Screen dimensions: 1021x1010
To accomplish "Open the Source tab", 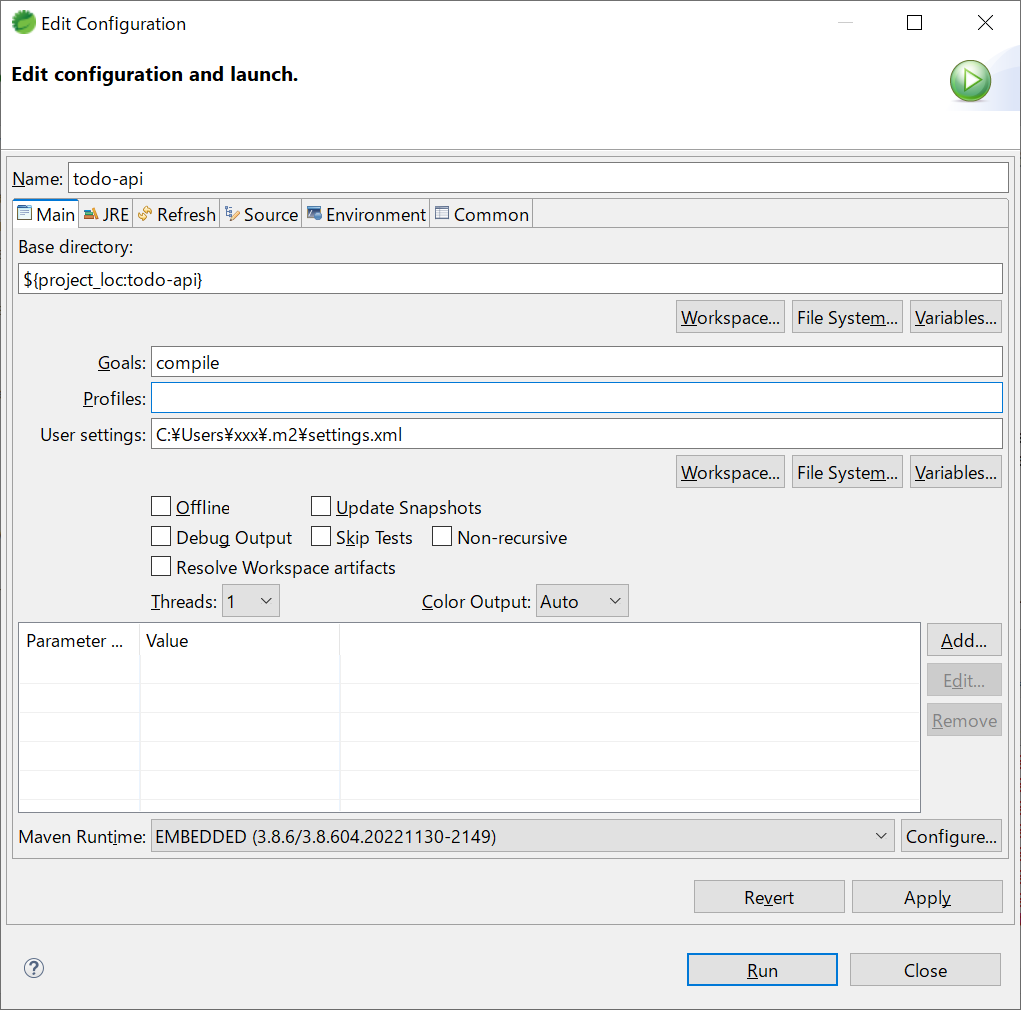I will pyautogui.click(x=261, y=214).
